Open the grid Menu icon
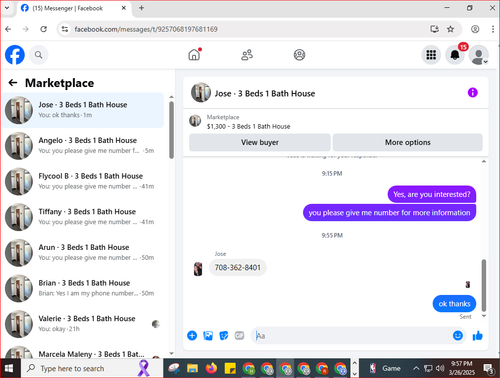This screenshot has height=378, width=500. coord(431,55)
